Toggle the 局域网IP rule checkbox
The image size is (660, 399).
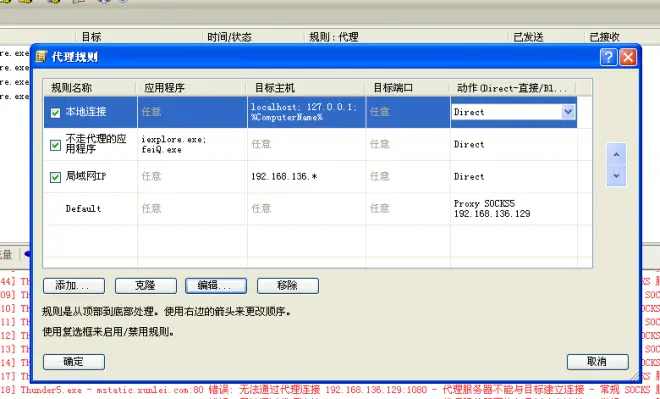[55, 177]
